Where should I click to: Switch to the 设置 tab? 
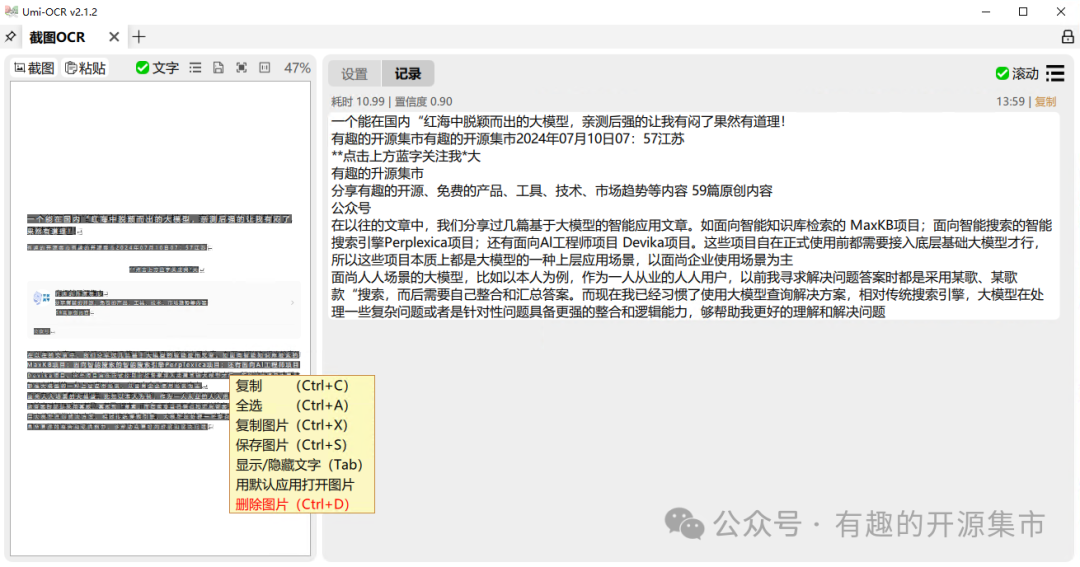(355, 74)
